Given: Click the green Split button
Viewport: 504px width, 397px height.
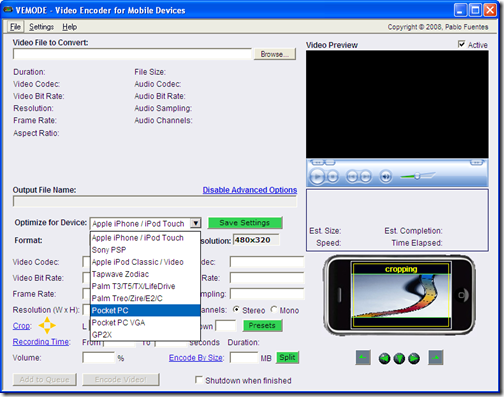Looking at the screenshot, I should [287, 357].
